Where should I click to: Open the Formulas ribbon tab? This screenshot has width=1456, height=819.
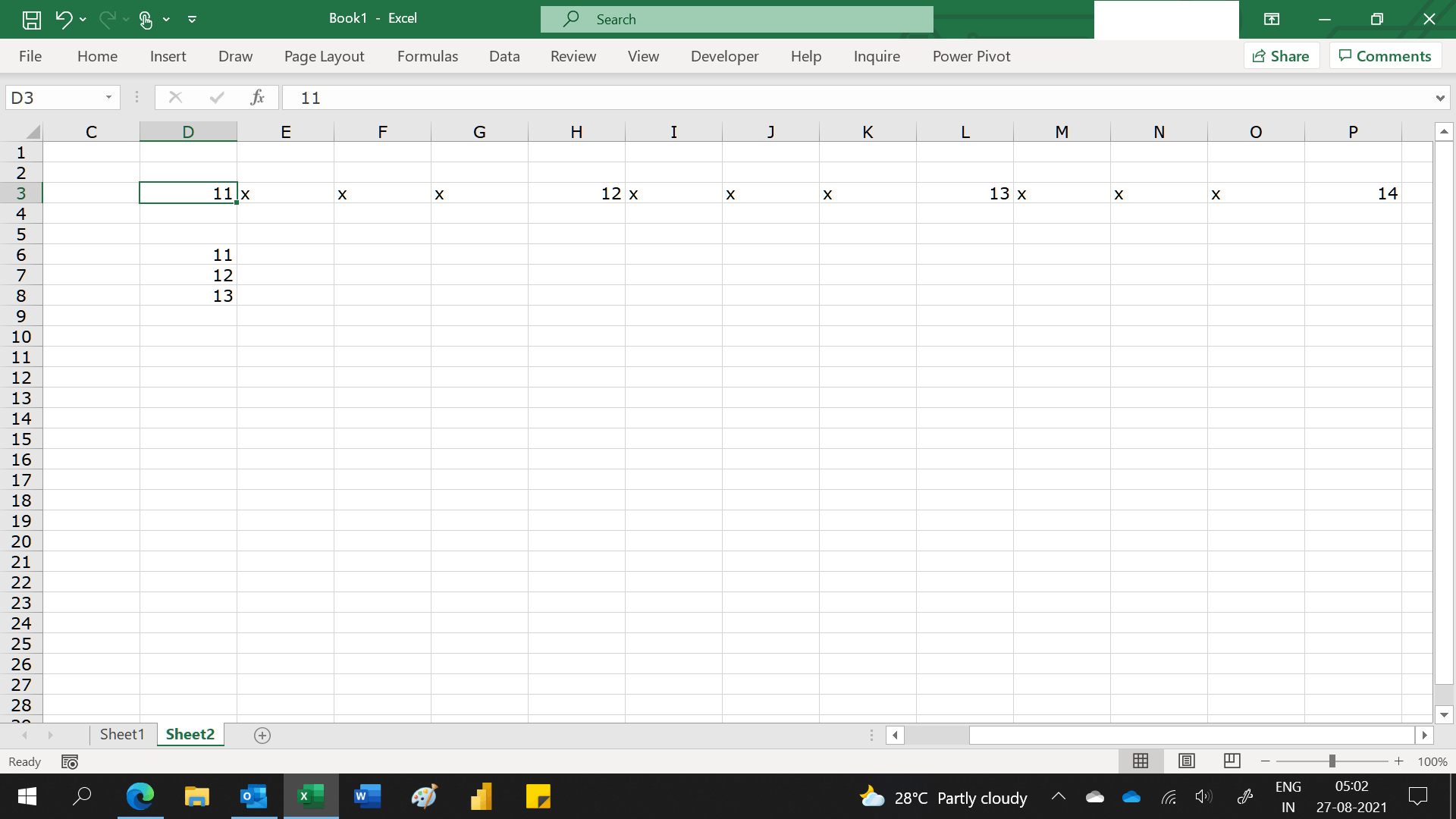pyautogui.click(x=427, y=56)
